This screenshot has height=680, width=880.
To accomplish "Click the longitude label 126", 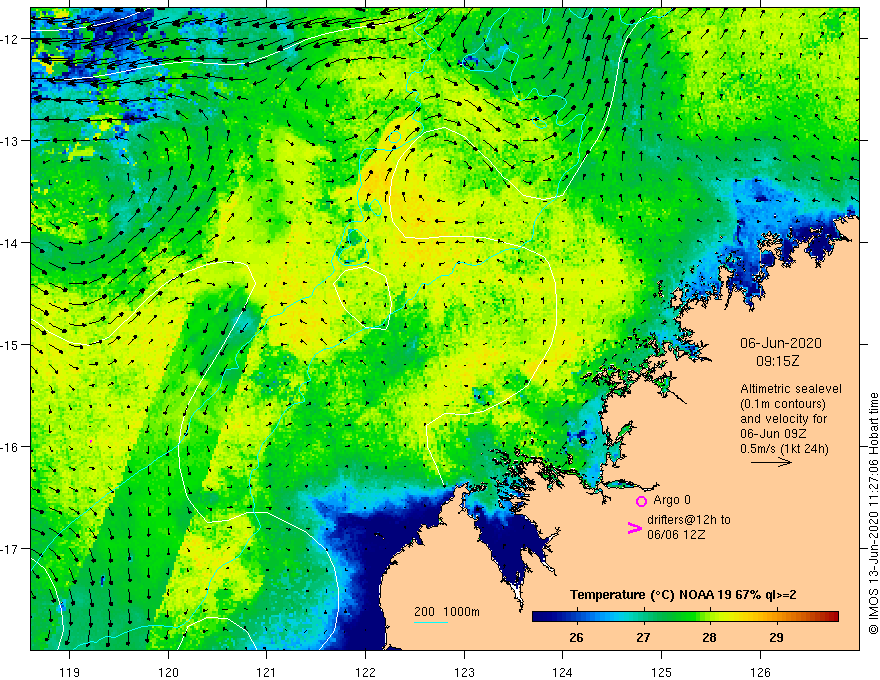I will (x=760, y=672).
